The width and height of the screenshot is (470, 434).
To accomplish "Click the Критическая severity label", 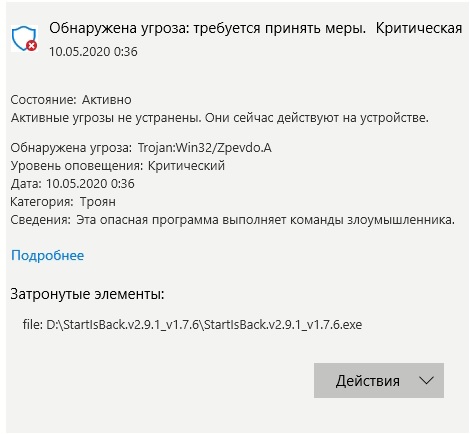I will (419, 29).
